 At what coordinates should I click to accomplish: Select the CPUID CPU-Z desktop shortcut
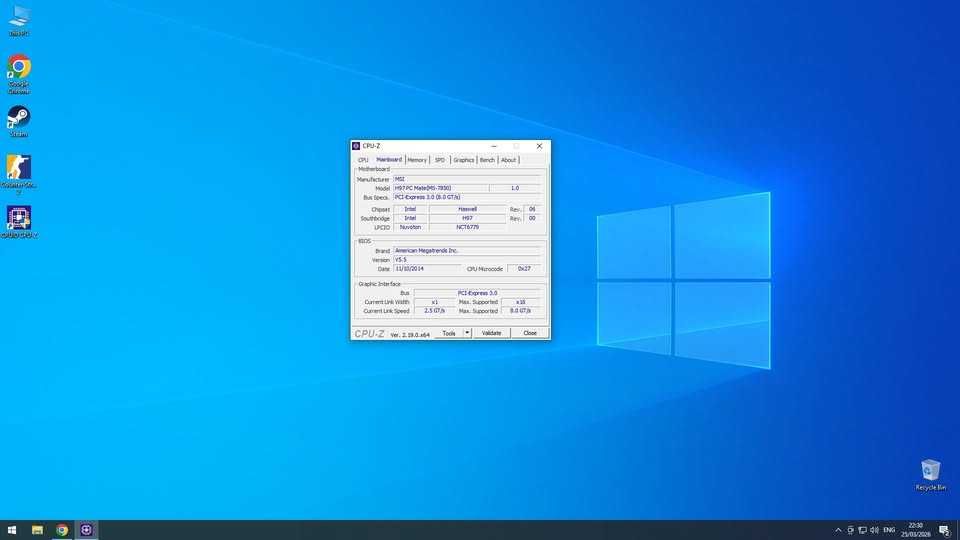click(19, 222)
